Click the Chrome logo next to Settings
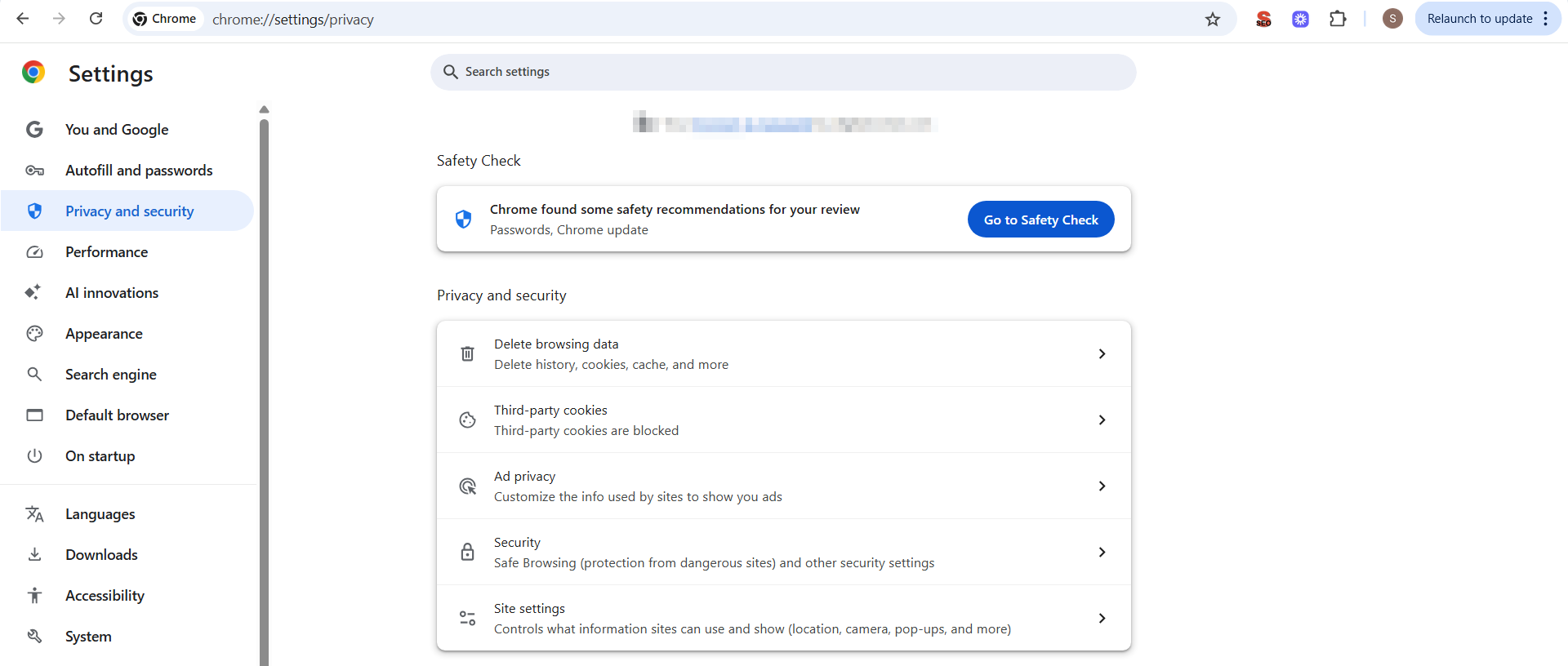1568x666 pixels. (33, 73)
